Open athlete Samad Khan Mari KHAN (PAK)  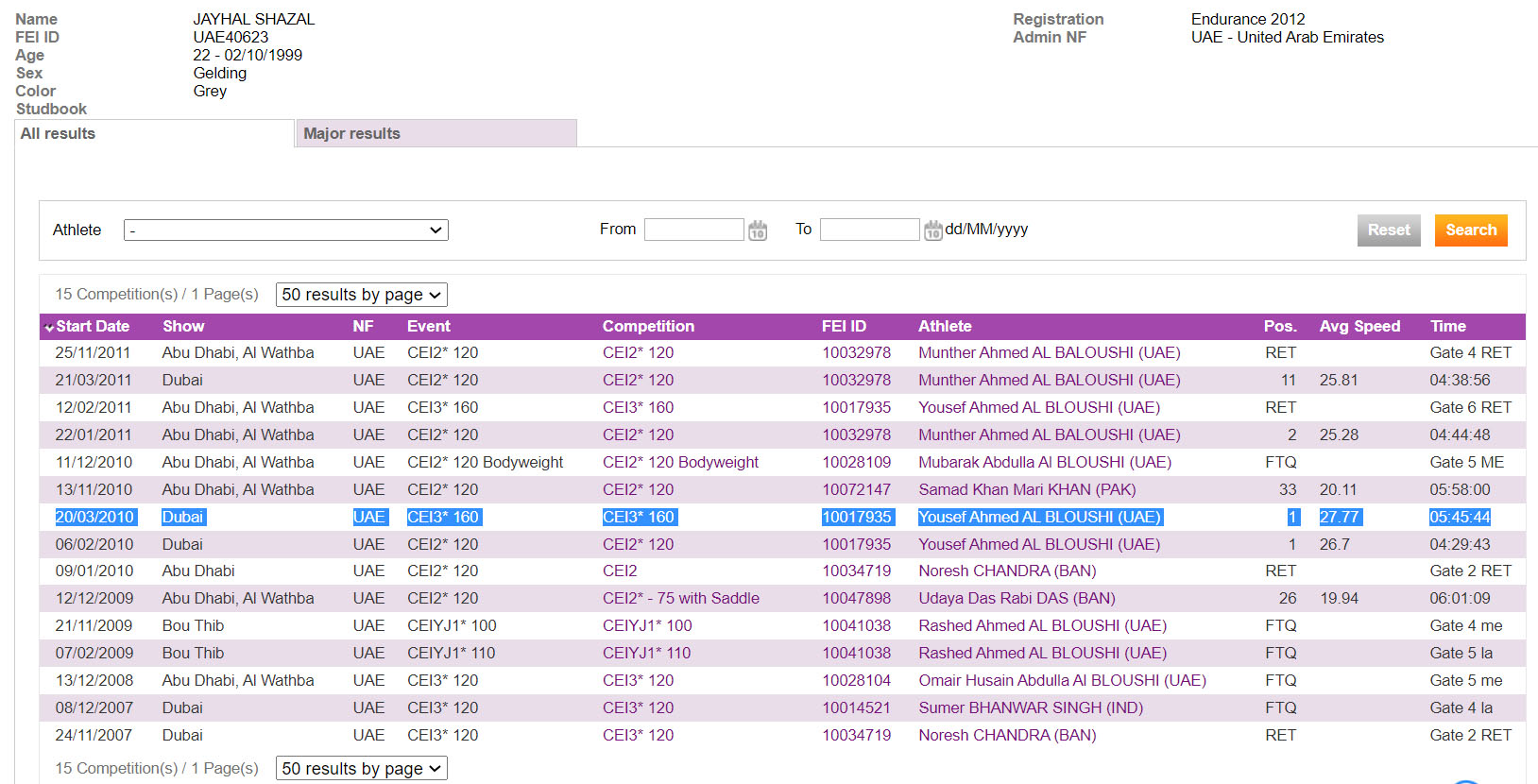click(1027, 489)
